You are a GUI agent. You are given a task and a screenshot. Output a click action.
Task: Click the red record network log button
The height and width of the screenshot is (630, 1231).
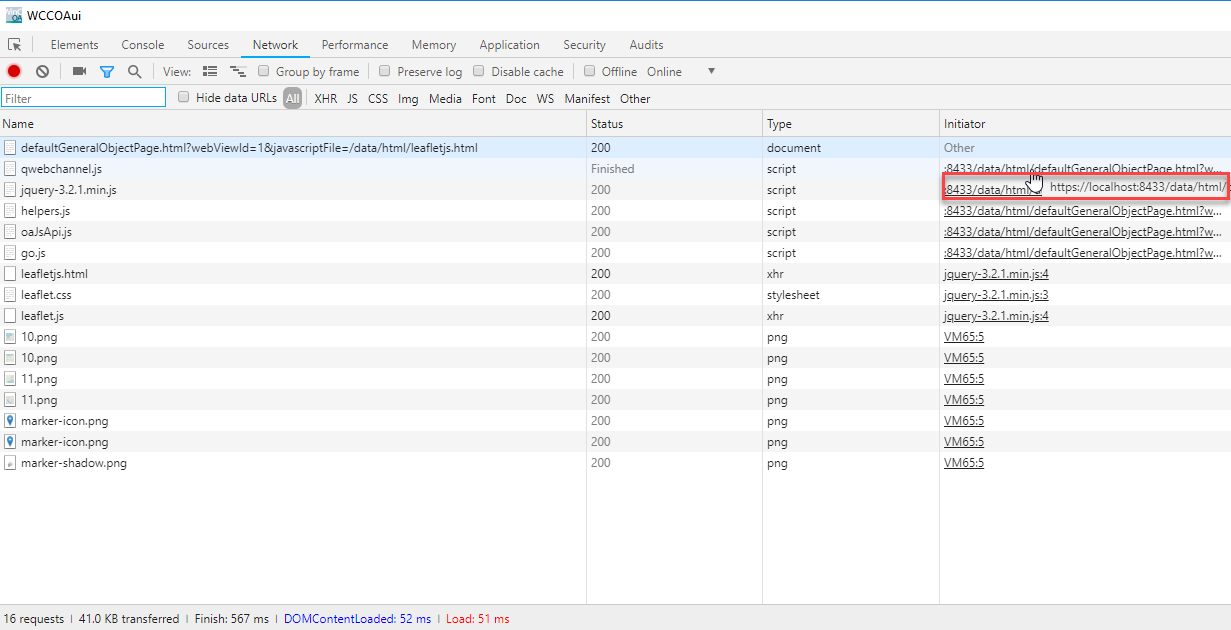pos(14,71)
